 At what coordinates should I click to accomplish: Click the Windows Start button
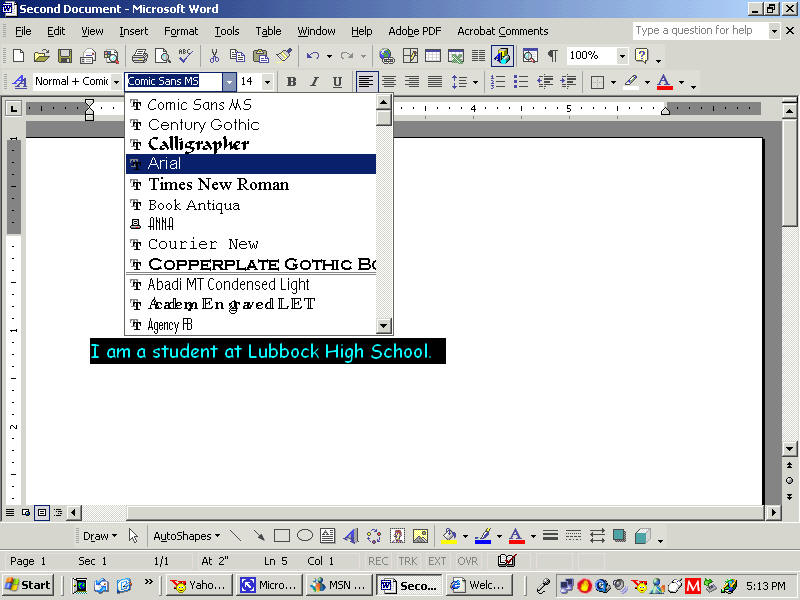(x=28, y=585)
